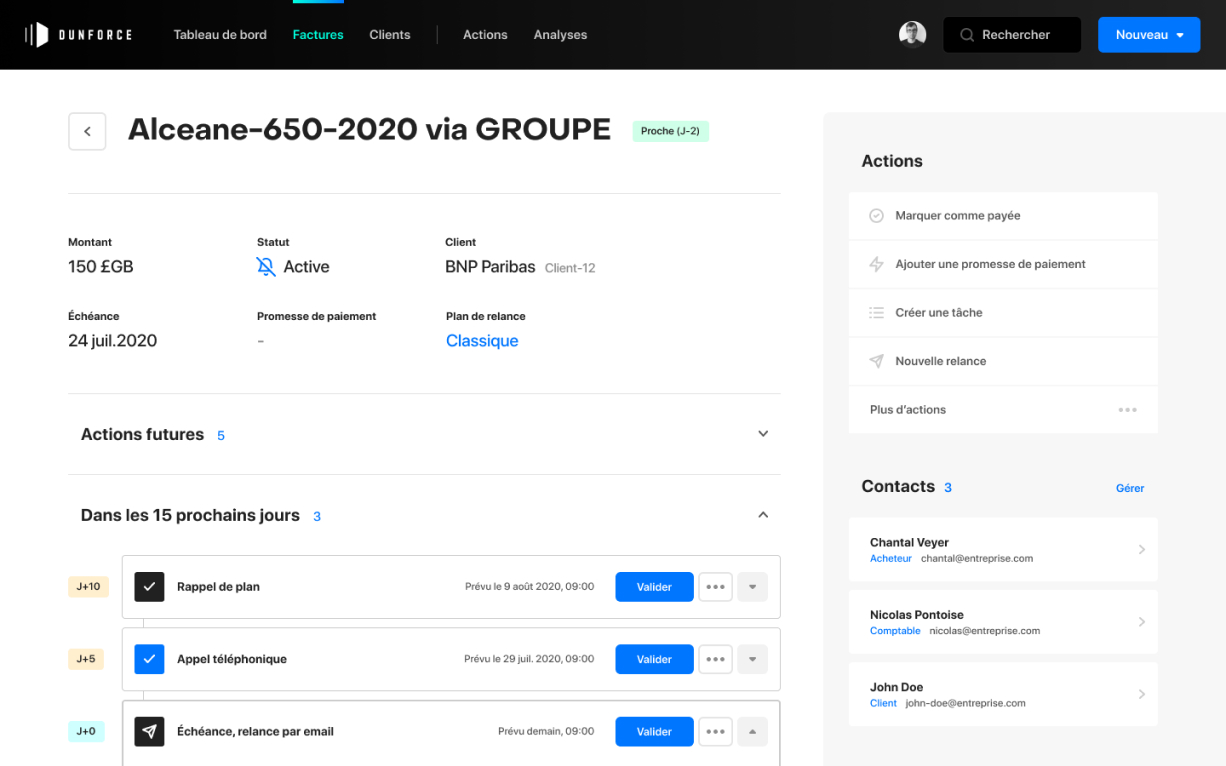1226x766 pixels.
Task: Open more options for Échéance, relance par email
Action: [x=715, y=731]
